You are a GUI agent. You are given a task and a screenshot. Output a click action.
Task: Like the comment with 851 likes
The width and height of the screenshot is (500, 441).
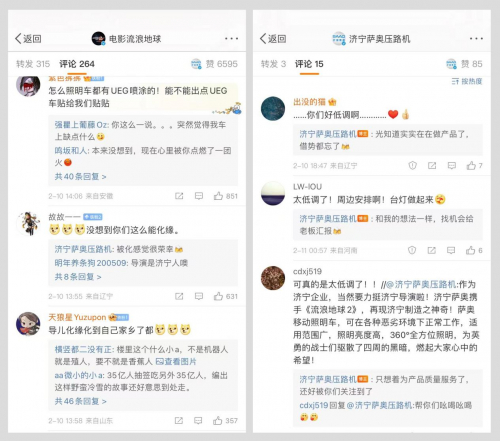coord(218,196)
